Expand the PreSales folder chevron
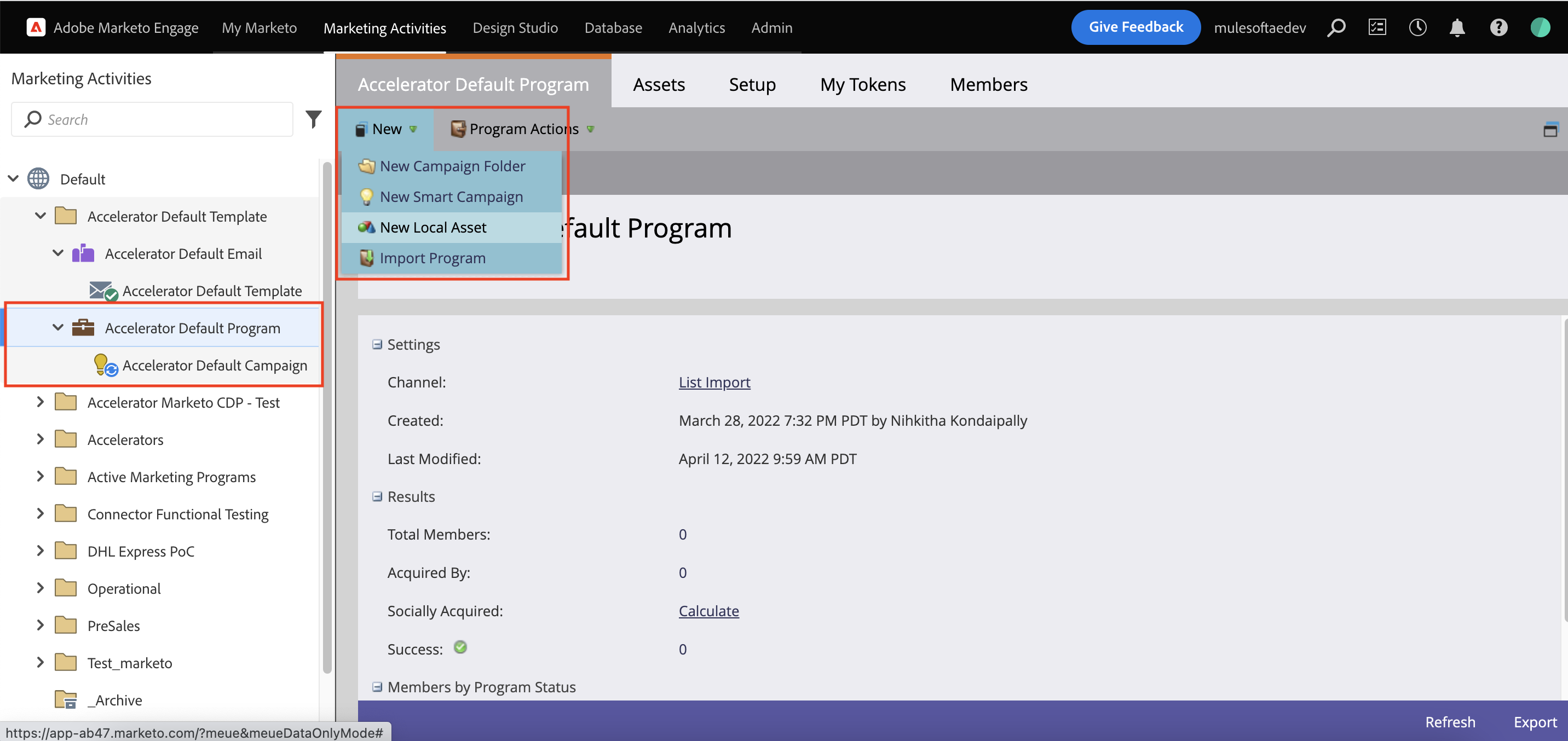 [41, 626]
